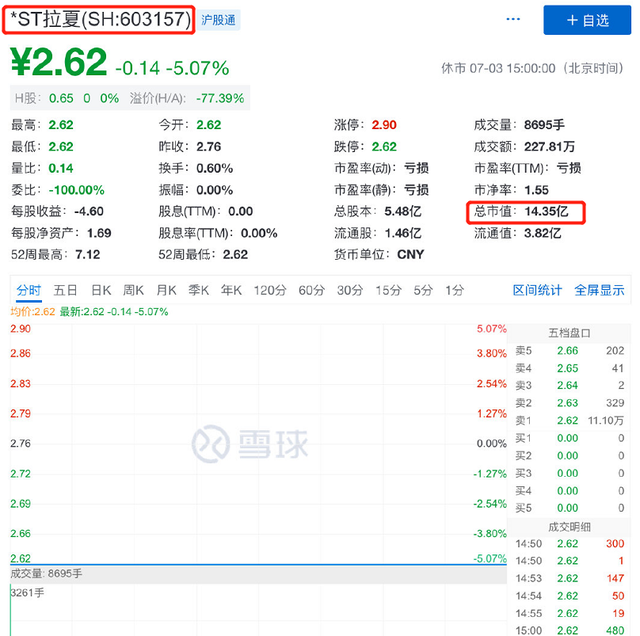
Task: Switch to 日K chart tab
Action: [101, 290]
